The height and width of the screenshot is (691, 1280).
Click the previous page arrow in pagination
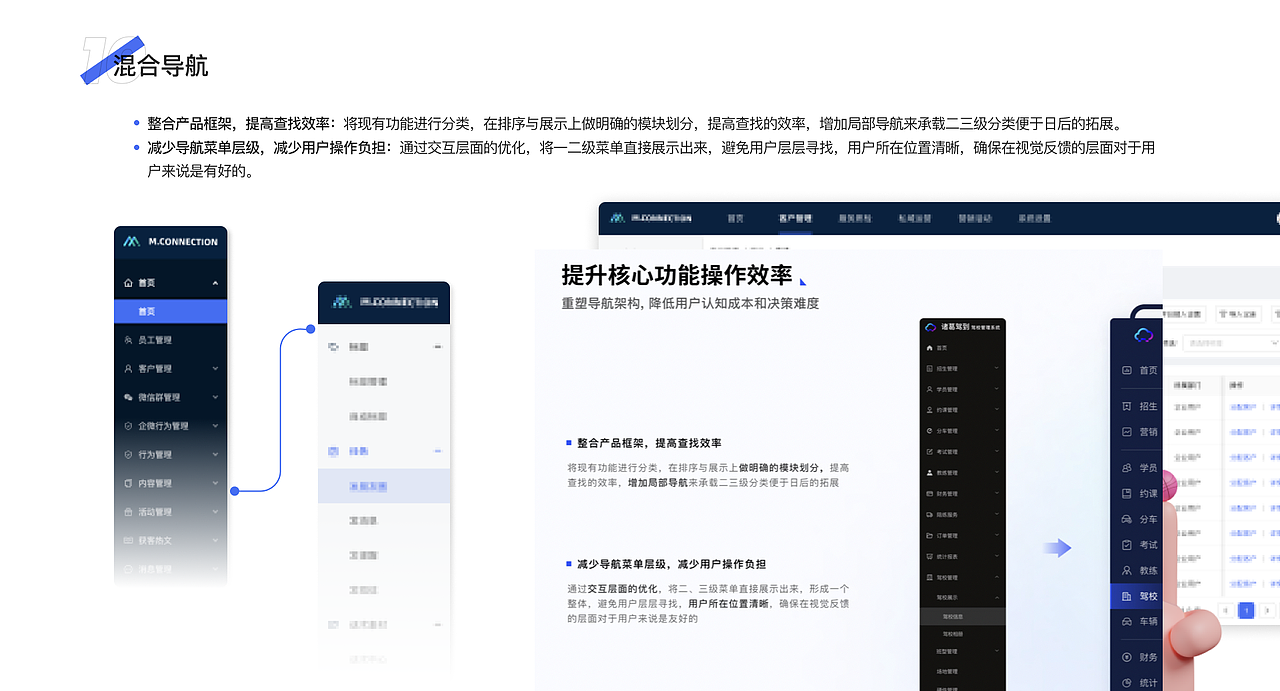click(x=1225, y=610)
